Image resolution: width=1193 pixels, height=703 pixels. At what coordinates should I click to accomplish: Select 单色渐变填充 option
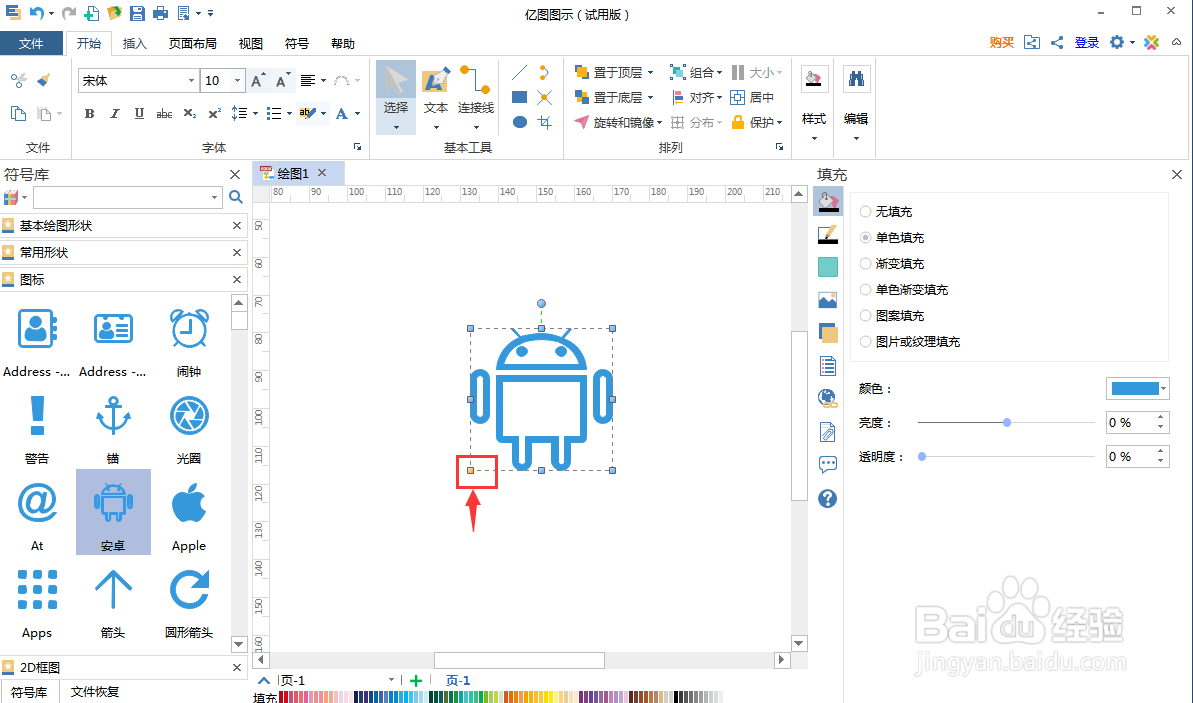click(904, 289)
